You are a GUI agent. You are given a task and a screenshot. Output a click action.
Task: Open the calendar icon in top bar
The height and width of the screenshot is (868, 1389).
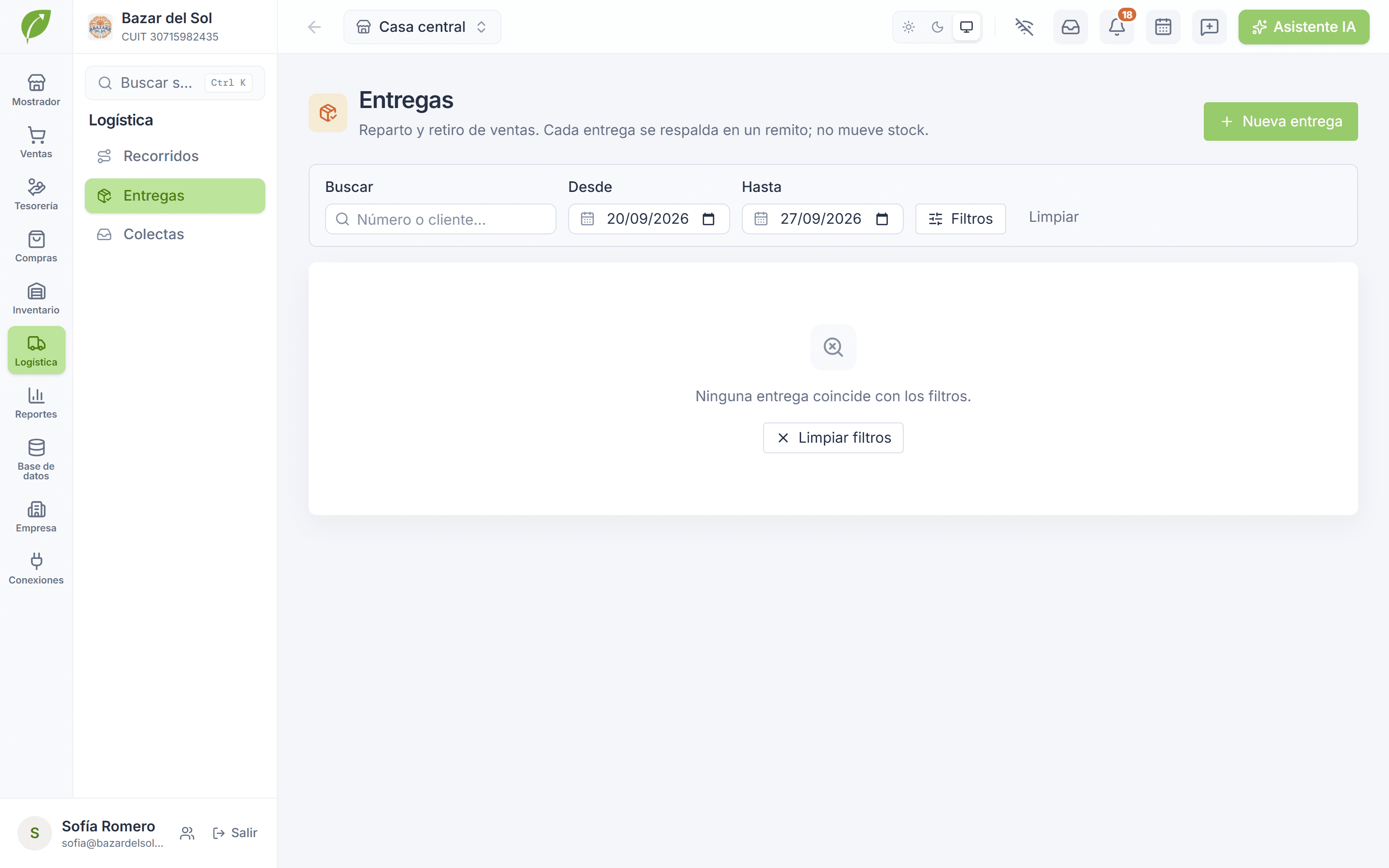1163,27
